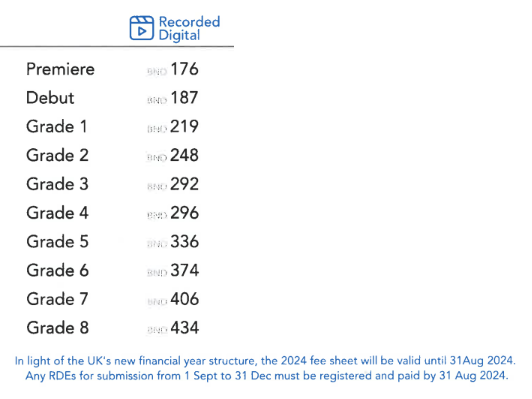The image size is (532, 399).
Task: Select the Grade 4 fee 296
Action: (x=185, y=213)
